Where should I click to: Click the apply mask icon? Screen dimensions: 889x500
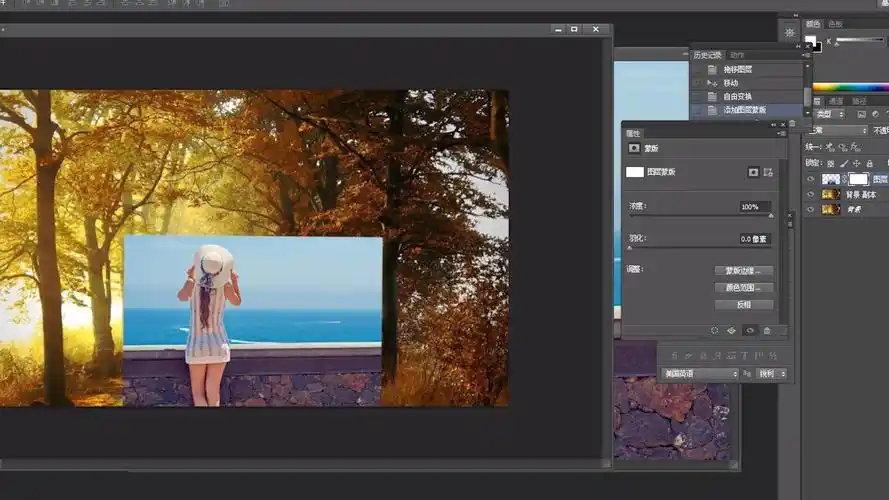[x=731, y=330]
